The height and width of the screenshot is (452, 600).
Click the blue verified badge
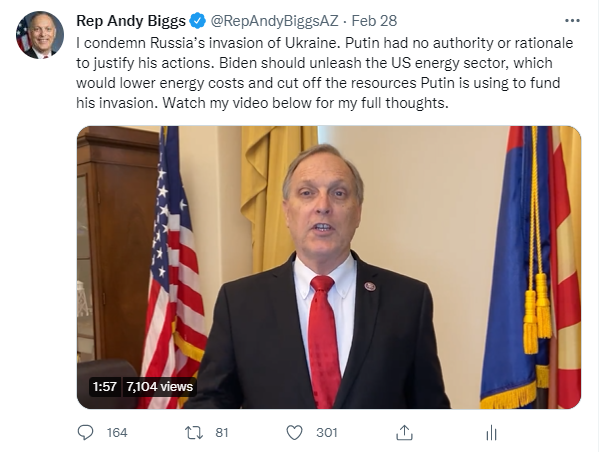coord(198,21)
